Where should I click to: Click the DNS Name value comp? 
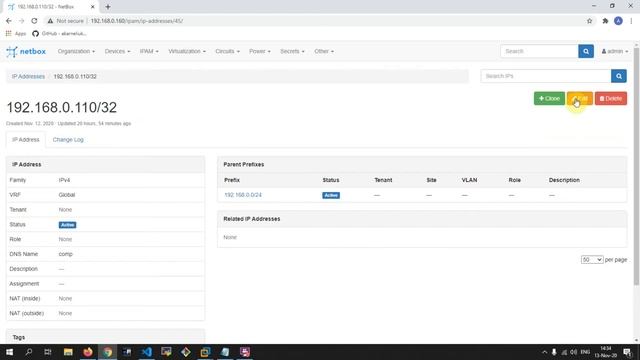pos(65,254)
